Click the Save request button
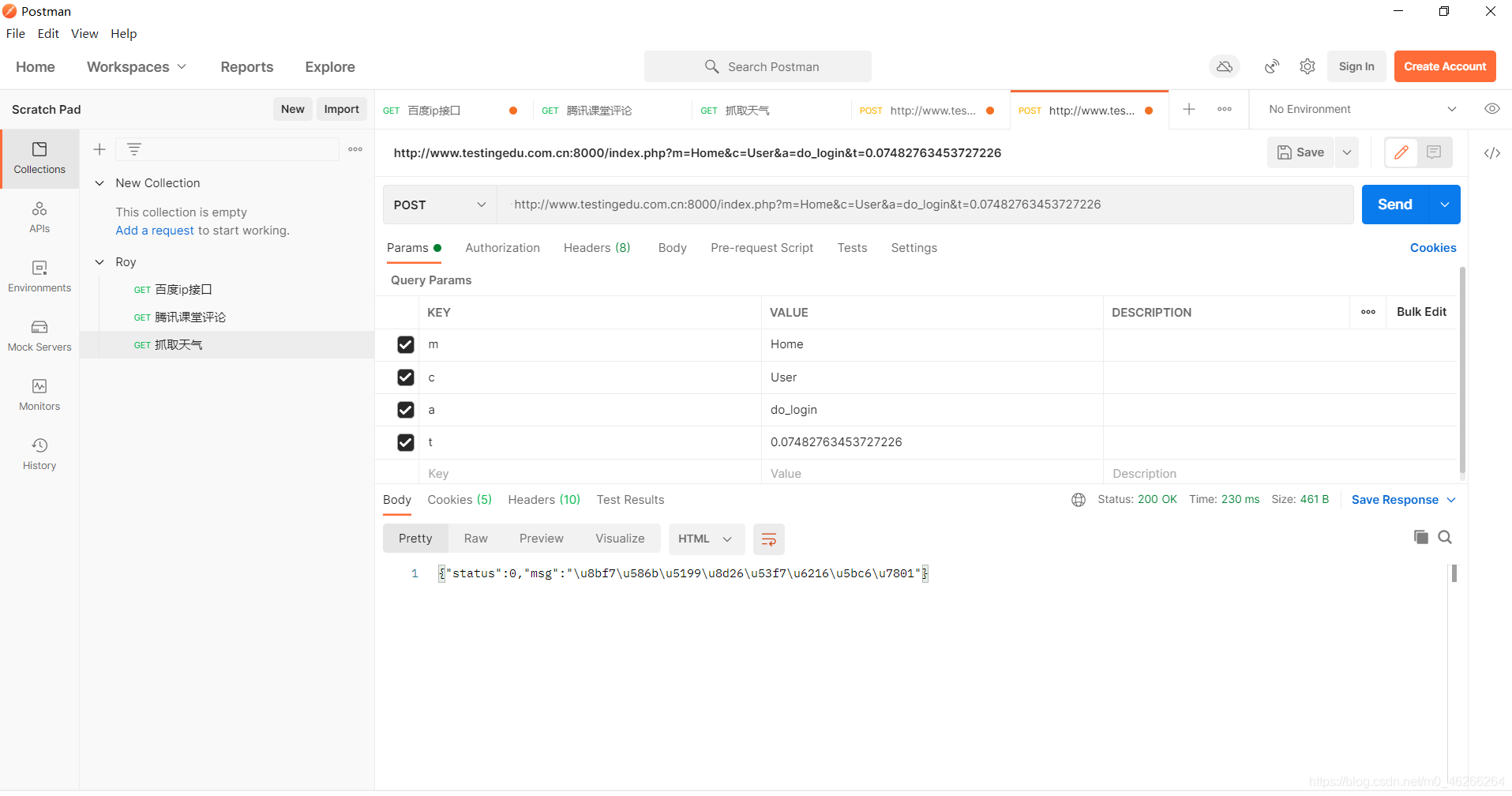The height and width of the screenshot is (796, 1512). click(1300, 152)
